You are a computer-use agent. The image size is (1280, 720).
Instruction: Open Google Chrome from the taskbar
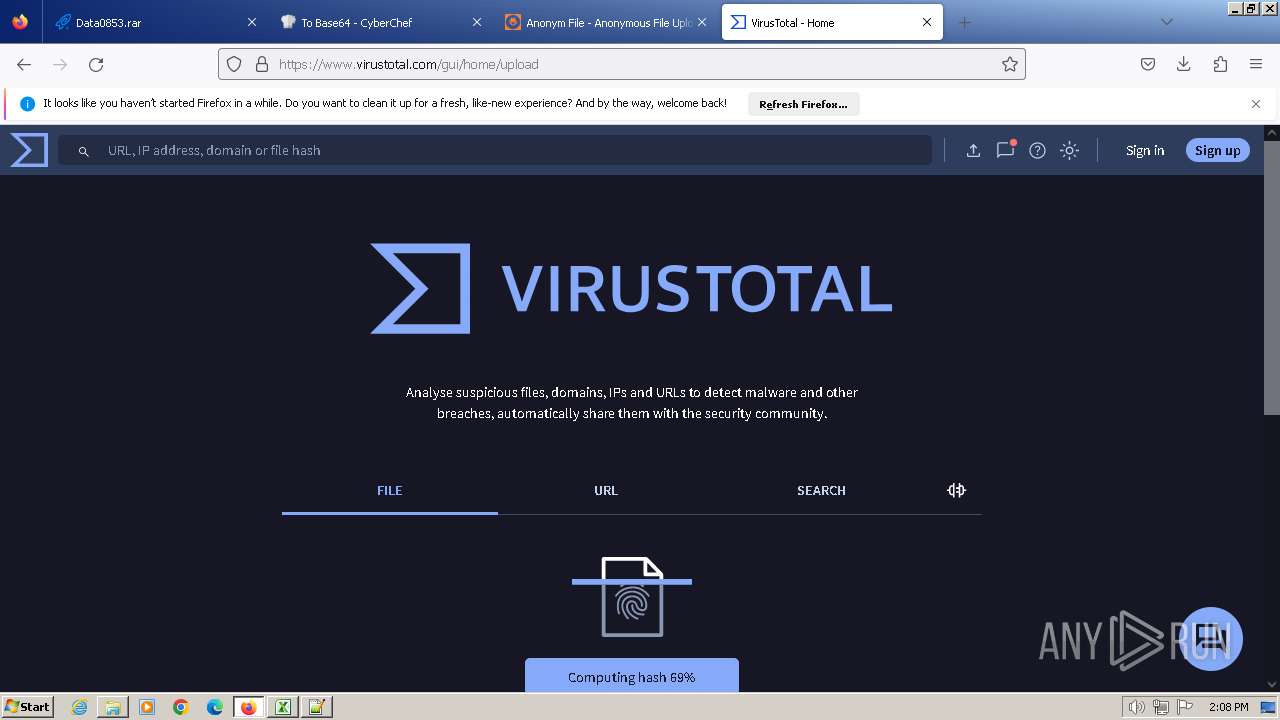(181, 707)
